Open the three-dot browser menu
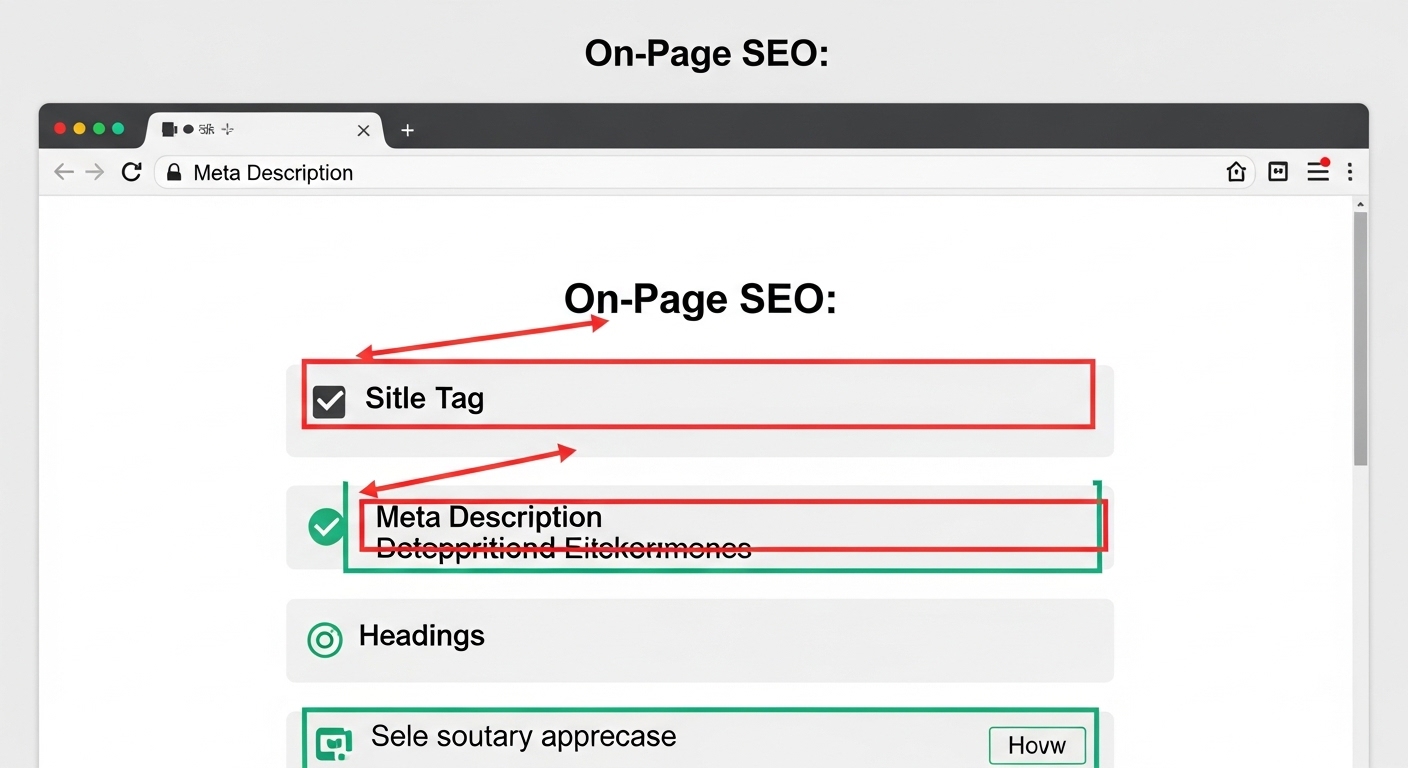 coord(1350,172)
